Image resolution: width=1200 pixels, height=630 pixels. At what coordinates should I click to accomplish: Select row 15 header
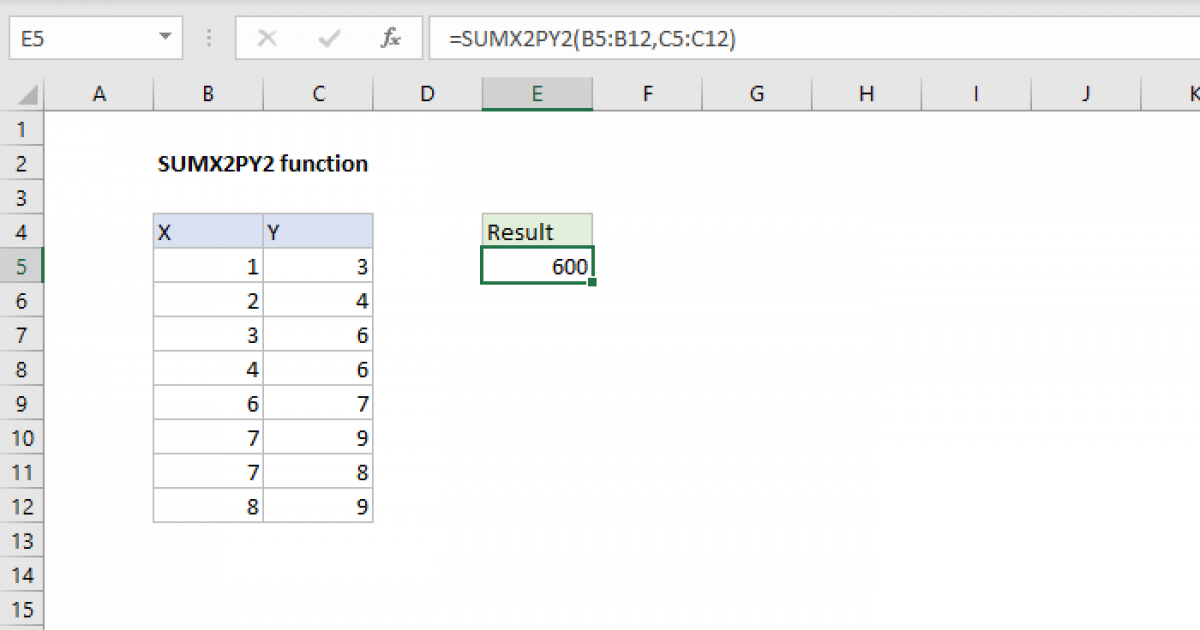pyautogui.click(x=22, y=609)
